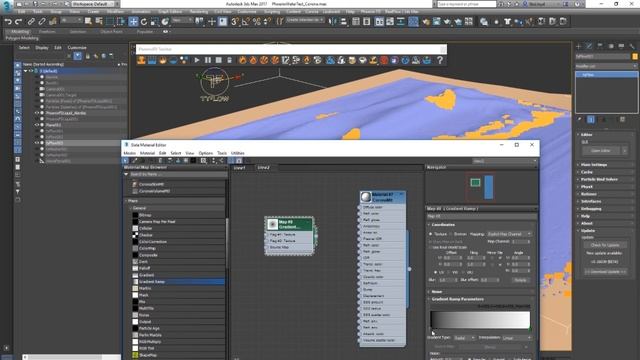
Task: Open the Material menu in Slate Material Editor
Action: click(x=147, y=153)
